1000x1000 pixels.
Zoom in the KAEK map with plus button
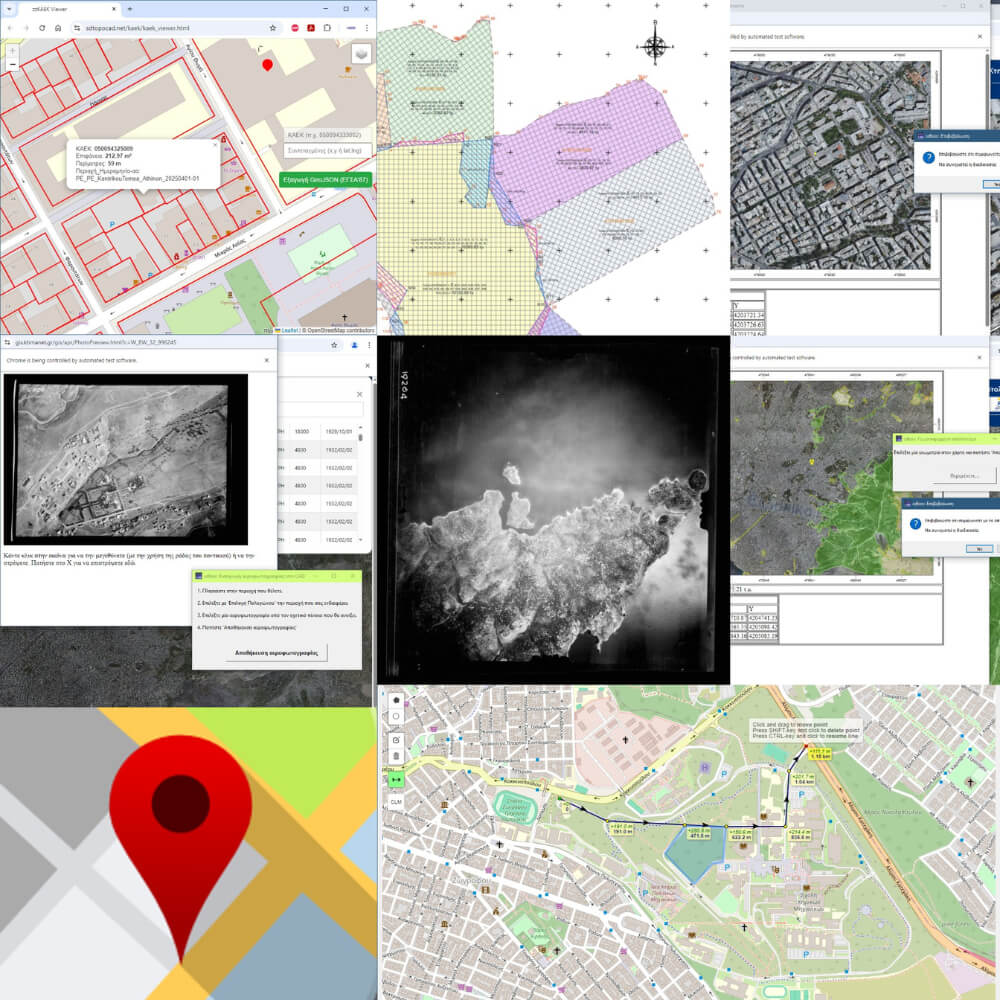click(12, 51)
